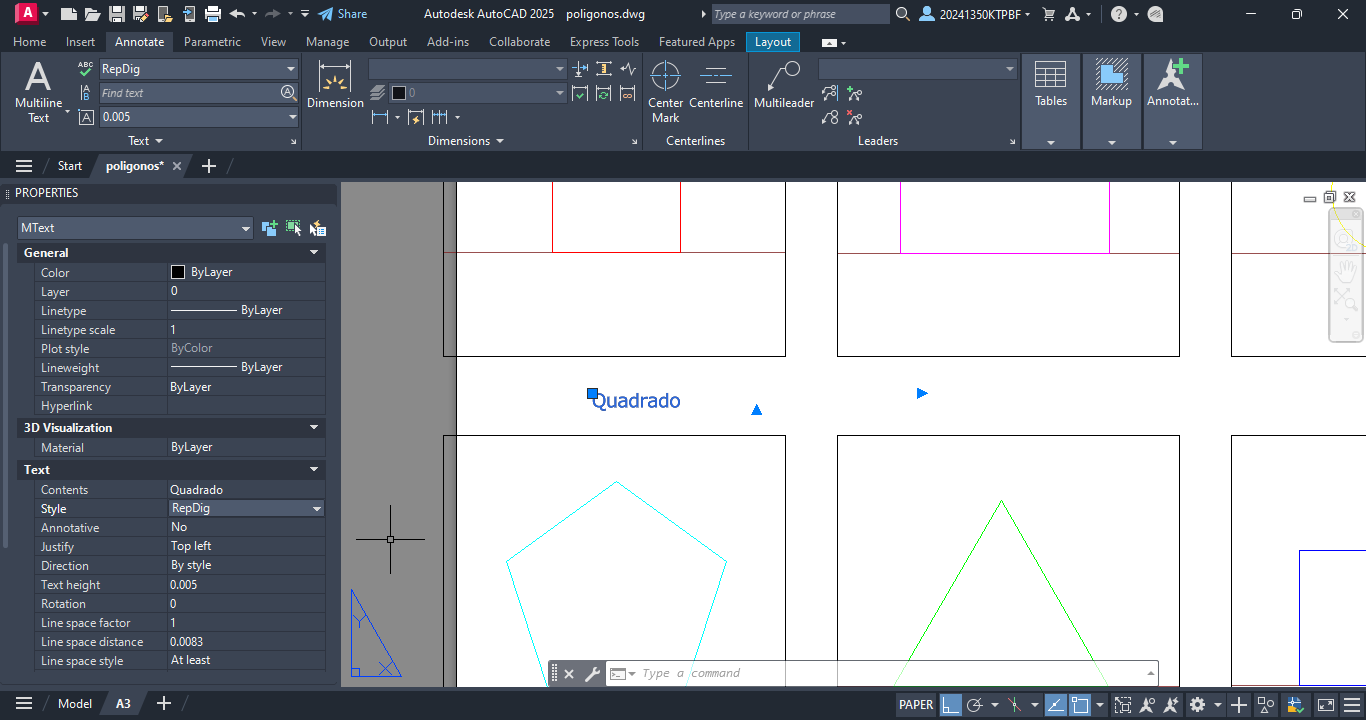The height and width of the screenshot is (720, 1366).
Task: Click the command line input field
Action: click(x=880, y=674)
